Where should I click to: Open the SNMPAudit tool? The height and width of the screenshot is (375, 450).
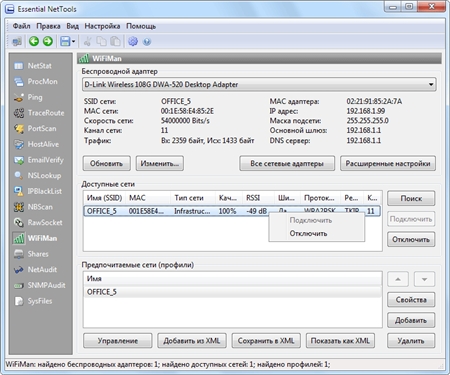click(39, 285)
